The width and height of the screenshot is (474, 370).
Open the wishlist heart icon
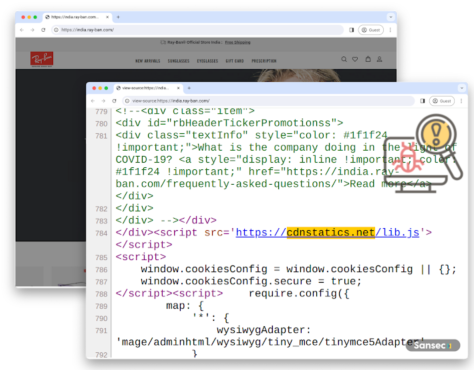tap(355, 59)
